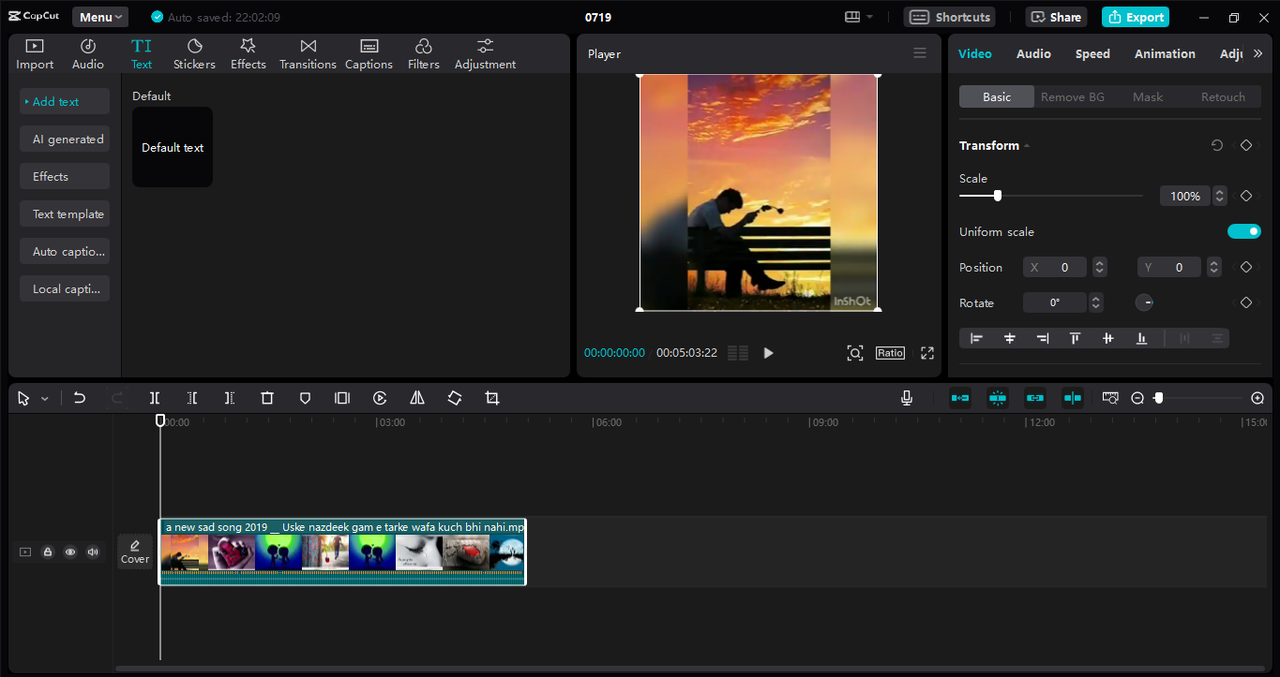Click the Rotate clip icon
The width and height of the screenshot is (1280, 677).
pyautogui.click(x=454, y=398)
